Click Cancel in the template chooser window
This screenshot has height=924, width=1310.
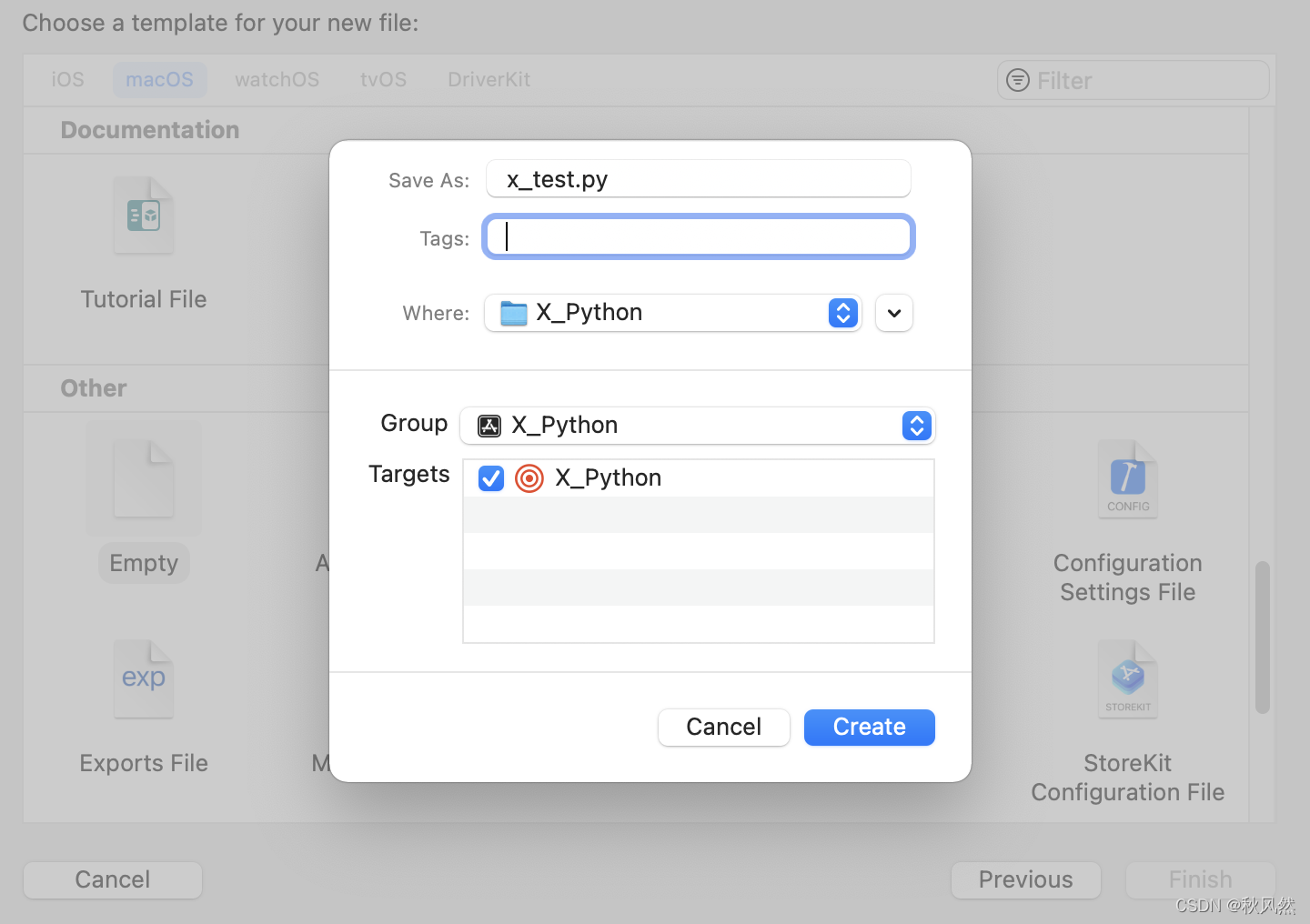(x=113, y=880)
